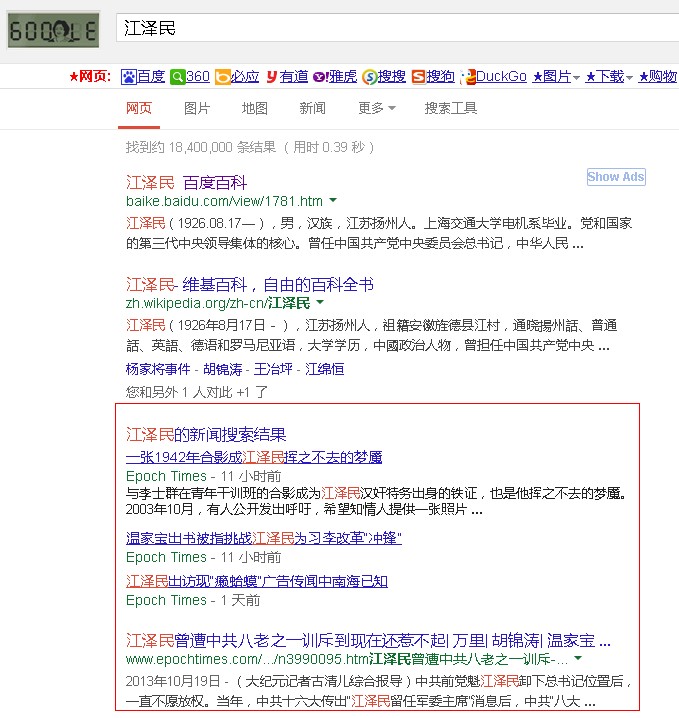The image size is (679, 718).
Task: Open news link 一张1942年合影
Action: pyautogui.click(x=254, y=457)
